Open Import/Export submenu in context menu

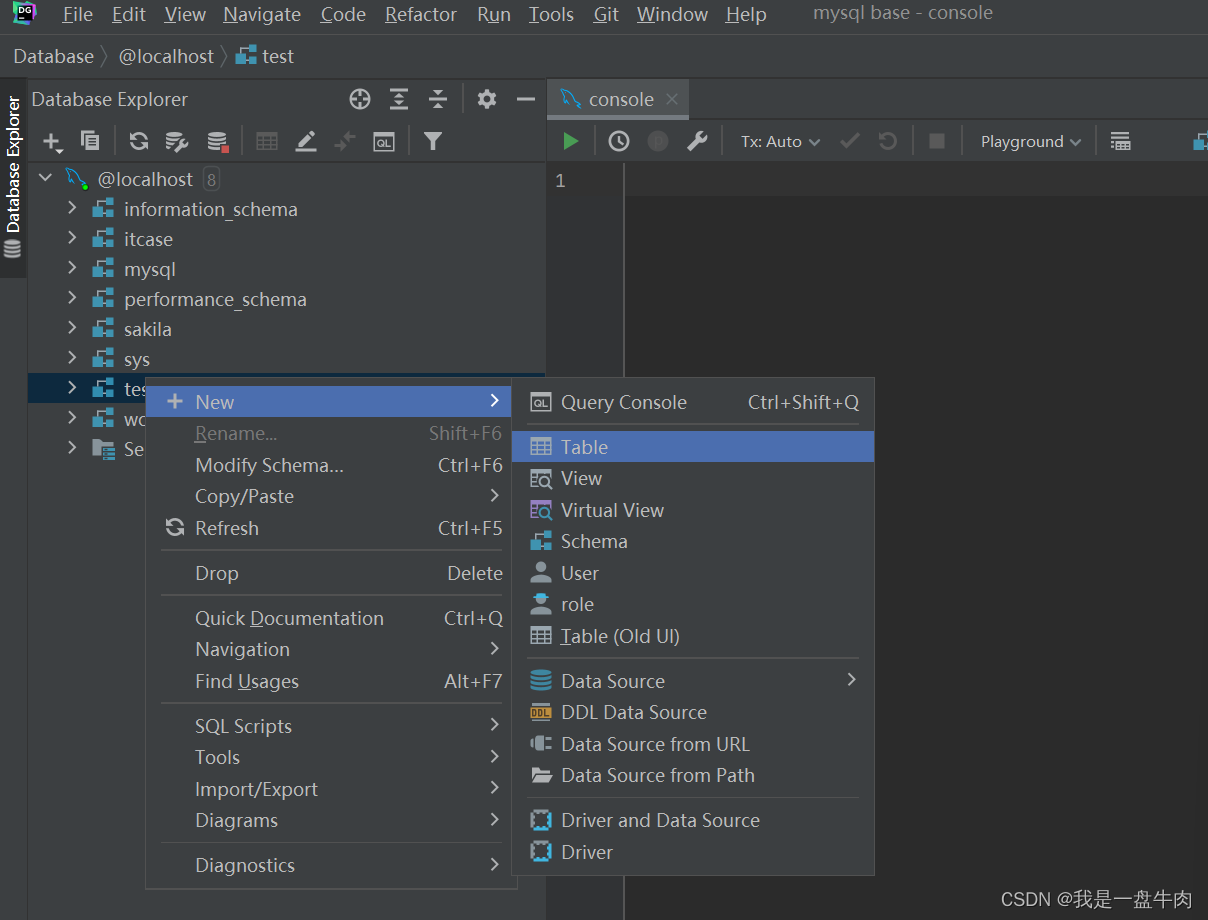[329, 789]
